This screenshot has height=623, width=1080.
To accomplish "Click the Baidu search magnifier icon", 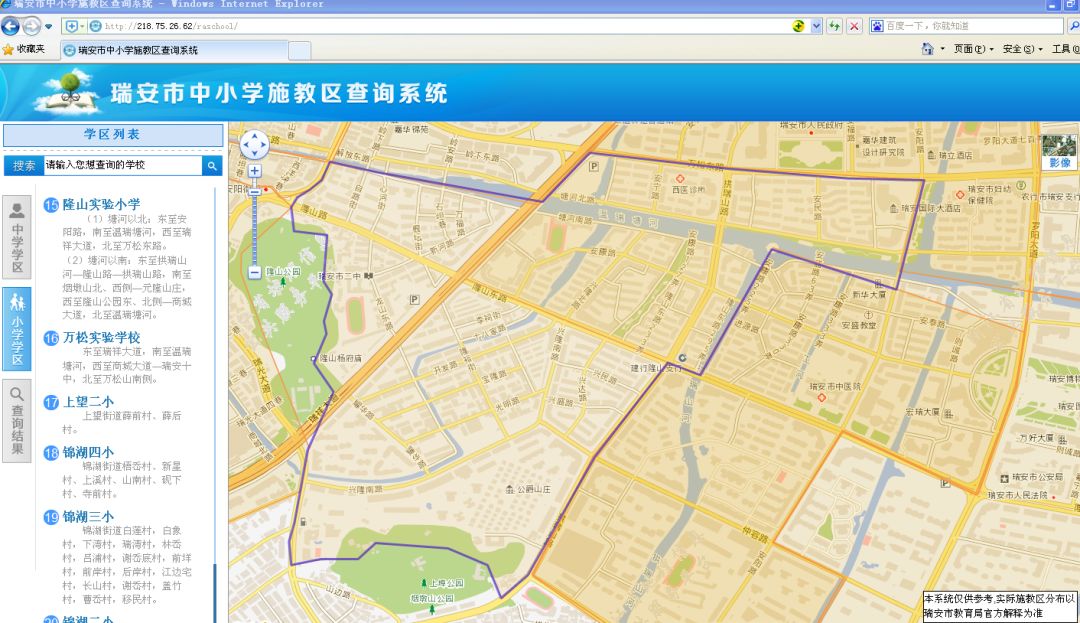I will click(x=1073, y=24).
